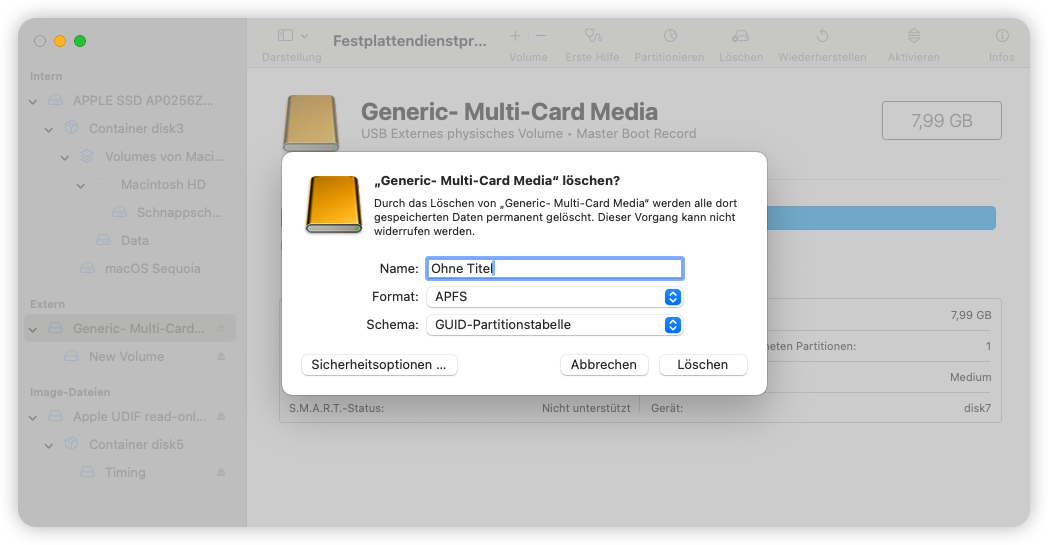Select the Festplattendienstpr... window title
The width and height of the screenshot is (1048, 545).
[x=410, y=41]
